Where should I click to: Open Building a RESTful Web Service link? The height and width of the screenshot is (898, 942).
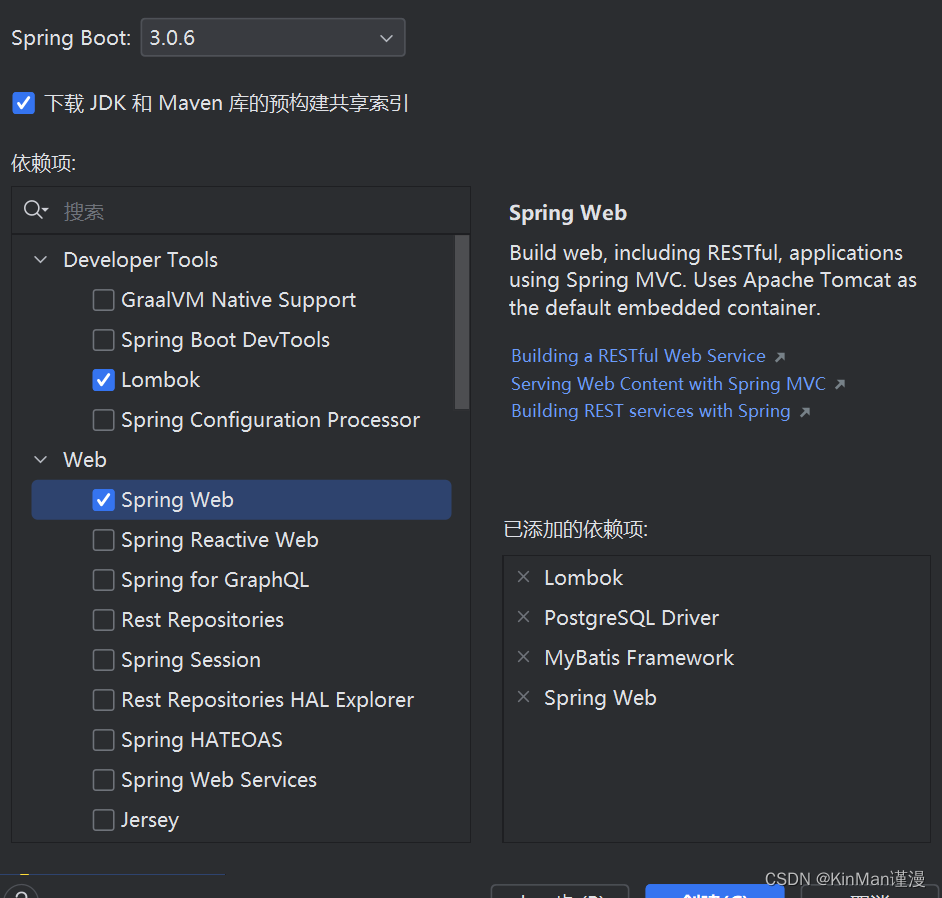638,356
